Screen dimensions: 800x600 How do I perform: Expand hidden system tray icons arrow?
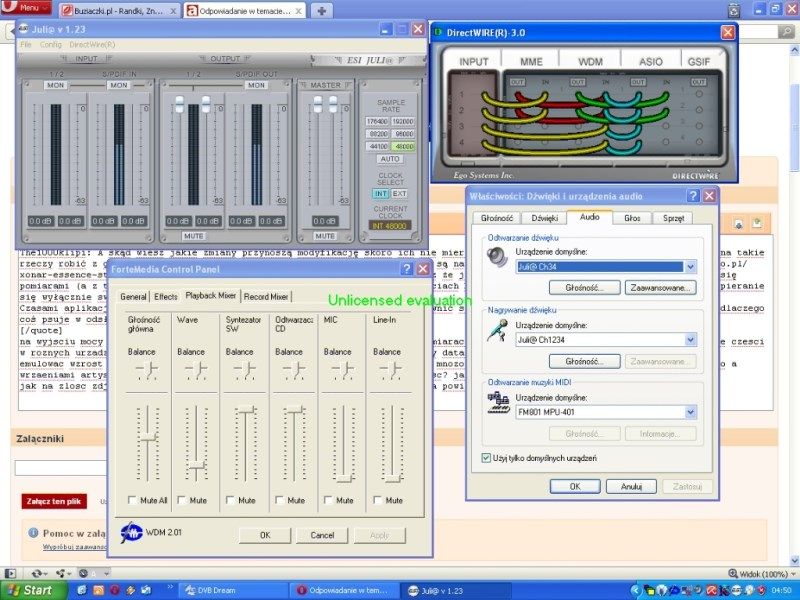636,590
